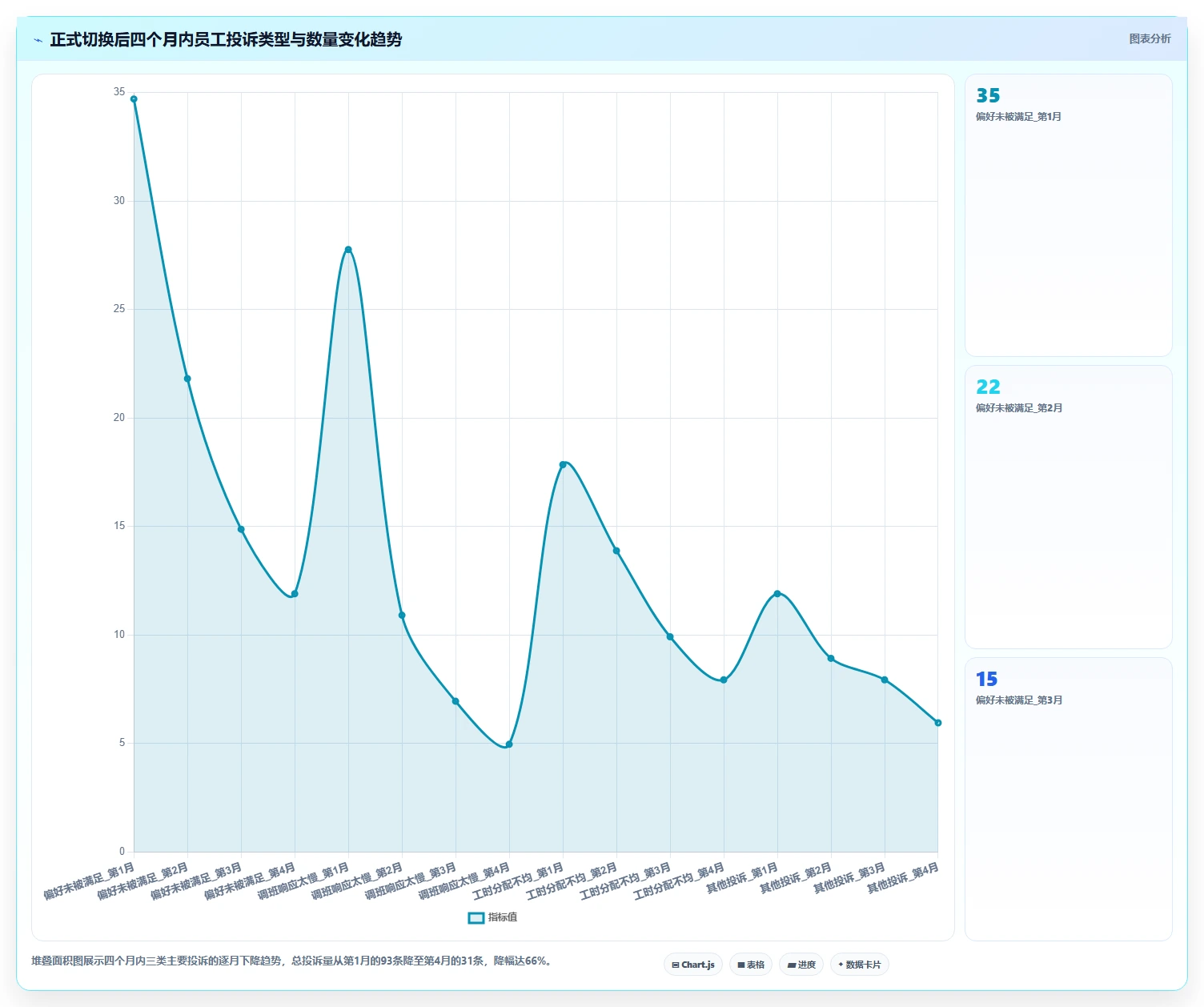Click the chart title text in header
This screenshot has width=1204, height=1007.
pyautogui.click(x=226, y=39)
